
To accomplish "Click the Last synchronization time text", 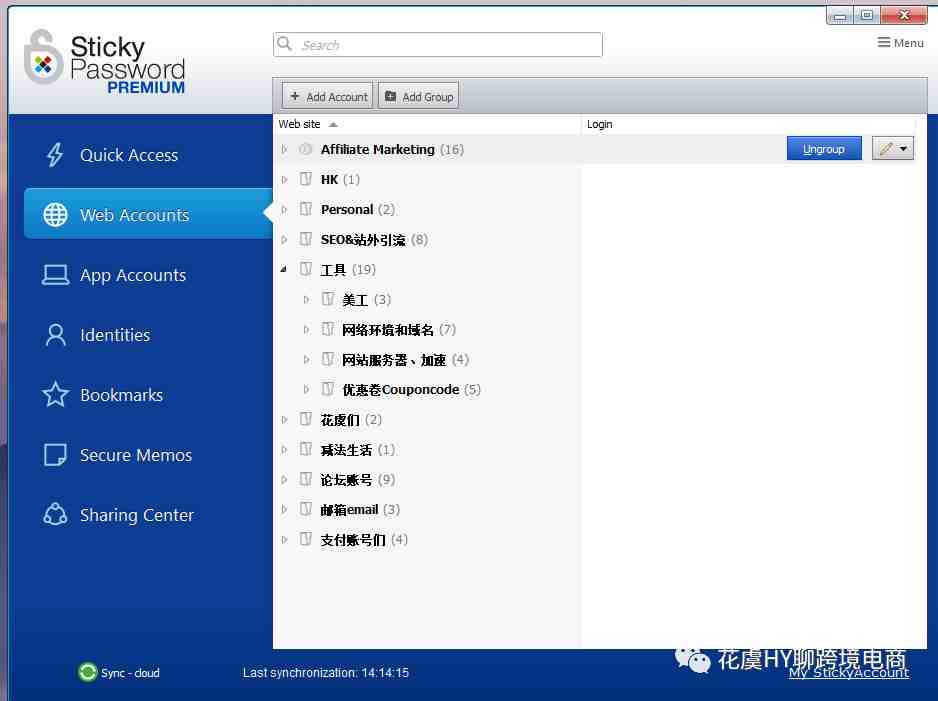I will click(325, 672).
